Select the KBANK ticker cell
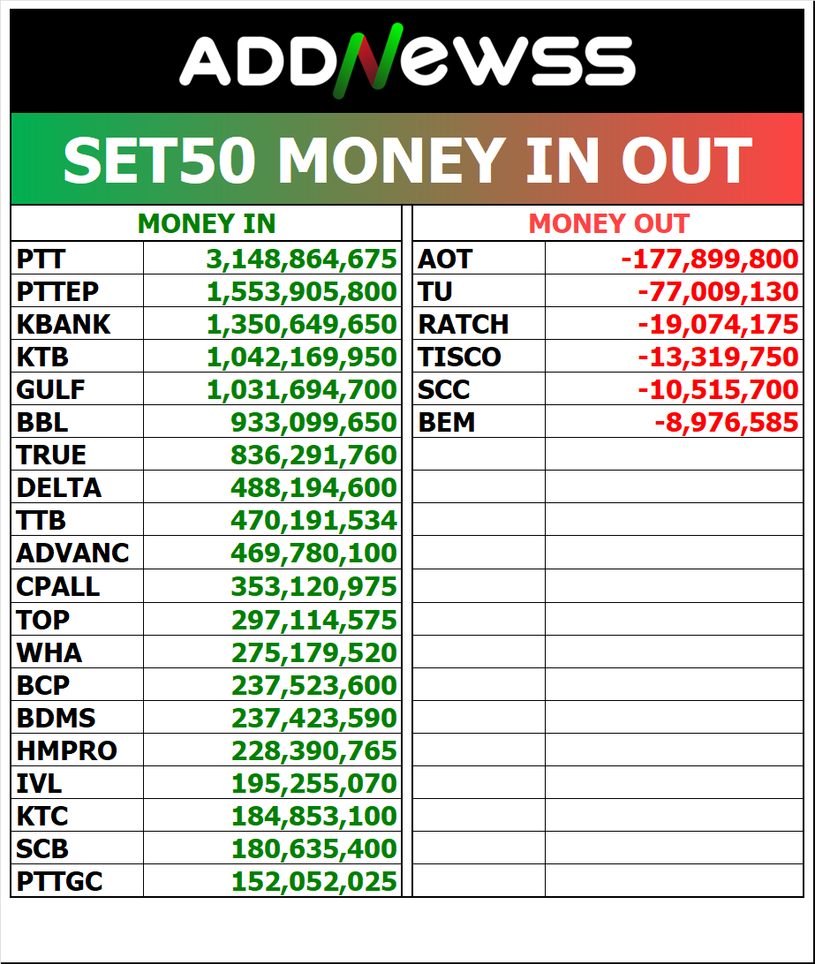 coord(63,325)
